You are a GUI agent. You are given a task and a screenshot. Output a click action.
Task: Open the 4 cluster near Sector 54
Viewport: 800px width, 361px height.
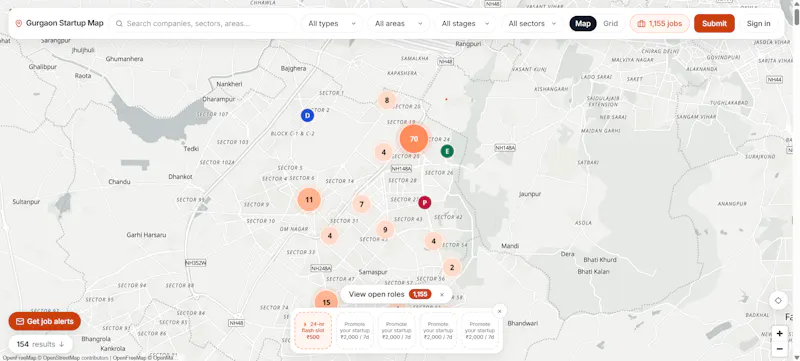pos(433,241)
